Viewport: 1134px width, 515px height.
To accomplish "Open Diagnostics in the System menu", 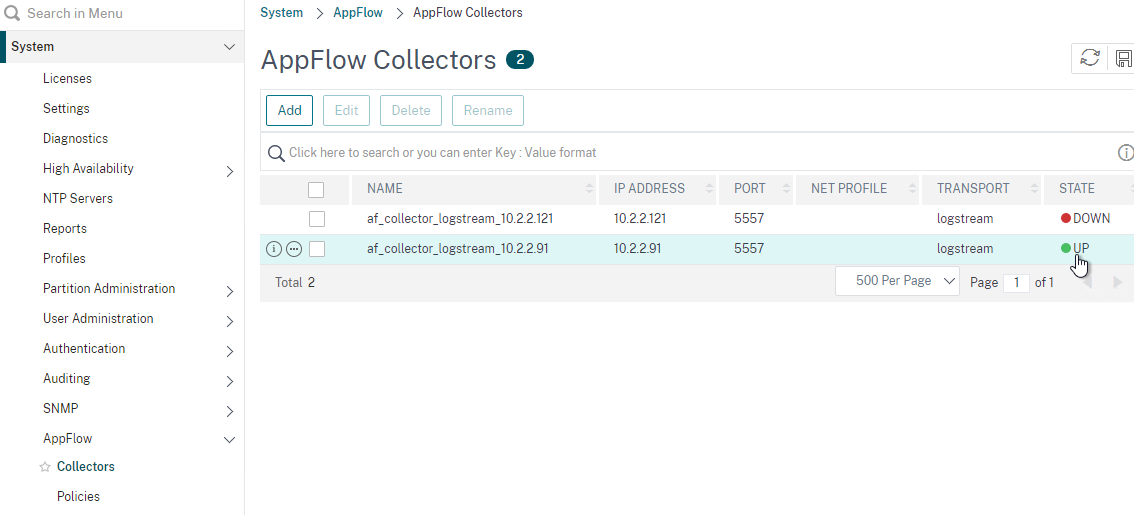I will click(x=75, y=138).
